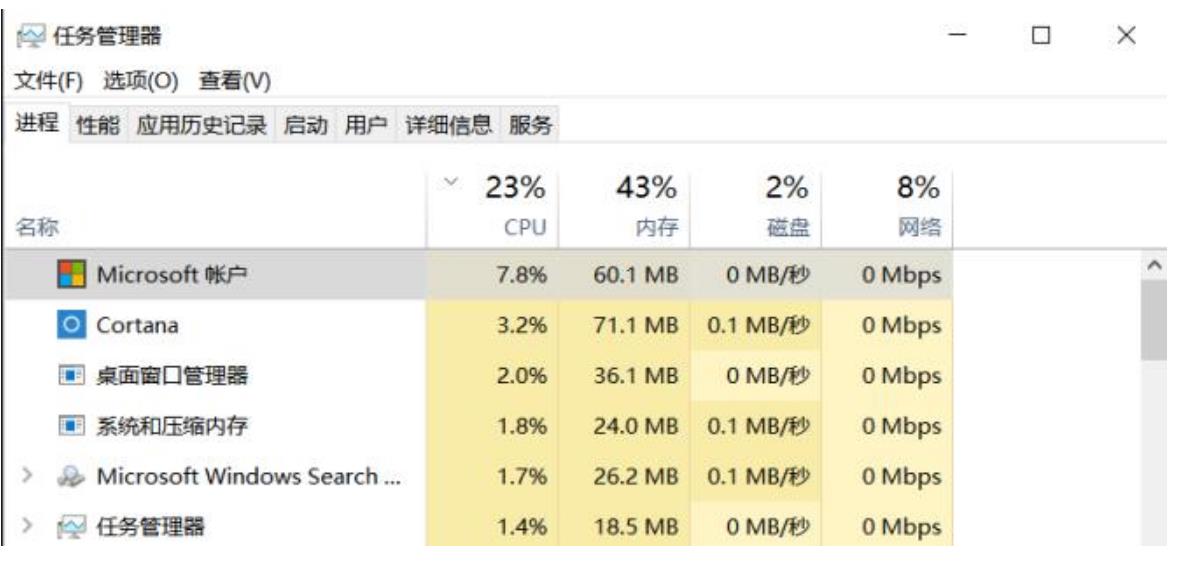This screenshot has height=581, width=1190.
Task: Switch to the 应用历史记录 tab
Action: 201,125
